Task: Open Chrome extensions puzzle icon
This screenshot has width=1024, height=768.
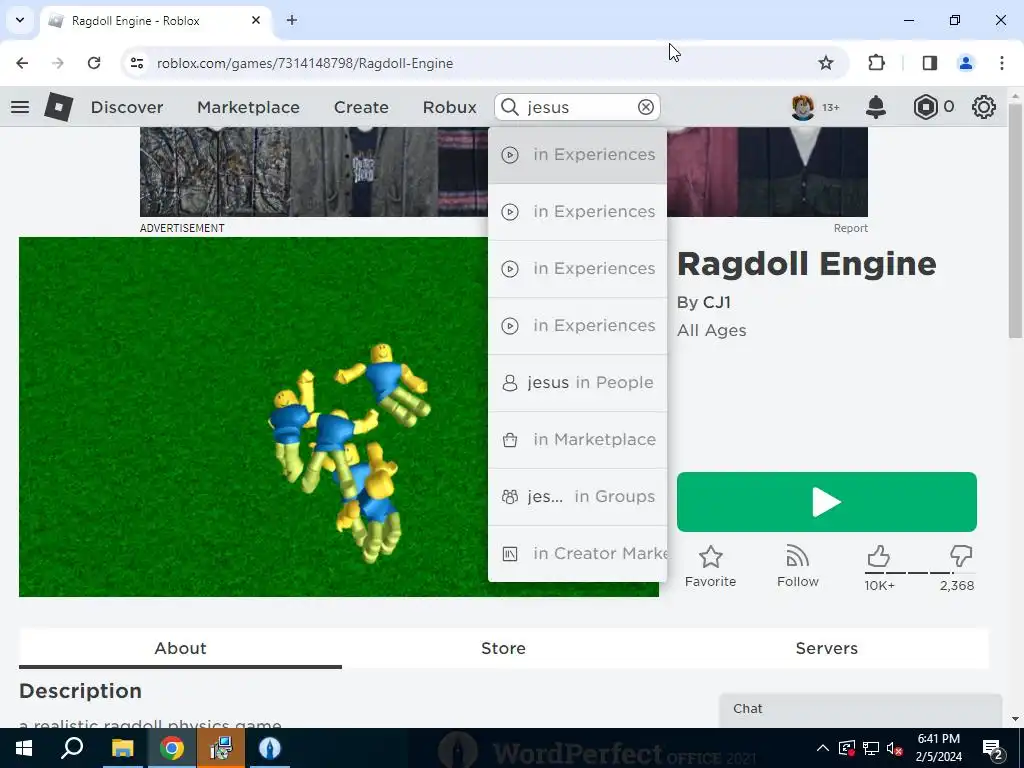Action: coord(876,63)
